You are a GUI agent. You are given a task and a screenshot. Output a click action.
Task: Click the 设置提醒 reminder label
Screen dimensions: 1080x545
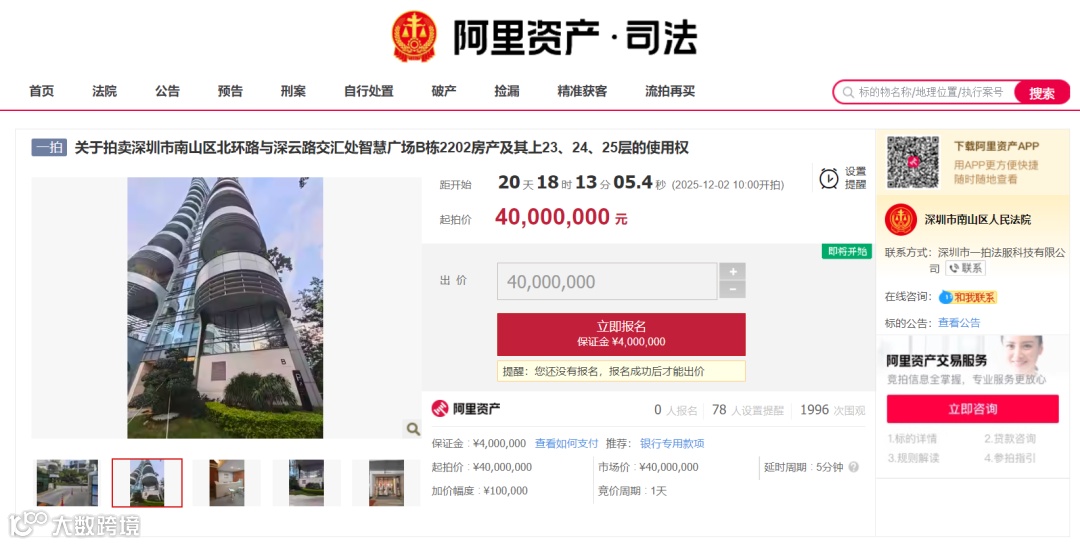tap(855, 178)
